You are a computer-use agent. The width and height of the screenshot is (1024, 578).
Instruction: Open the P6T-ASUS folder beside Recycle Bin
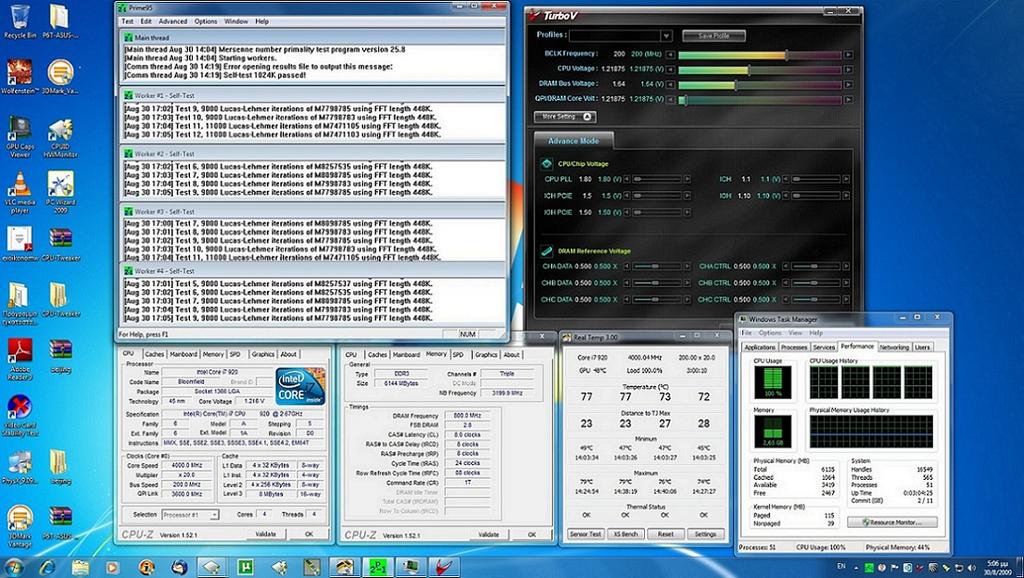(60, 21)
